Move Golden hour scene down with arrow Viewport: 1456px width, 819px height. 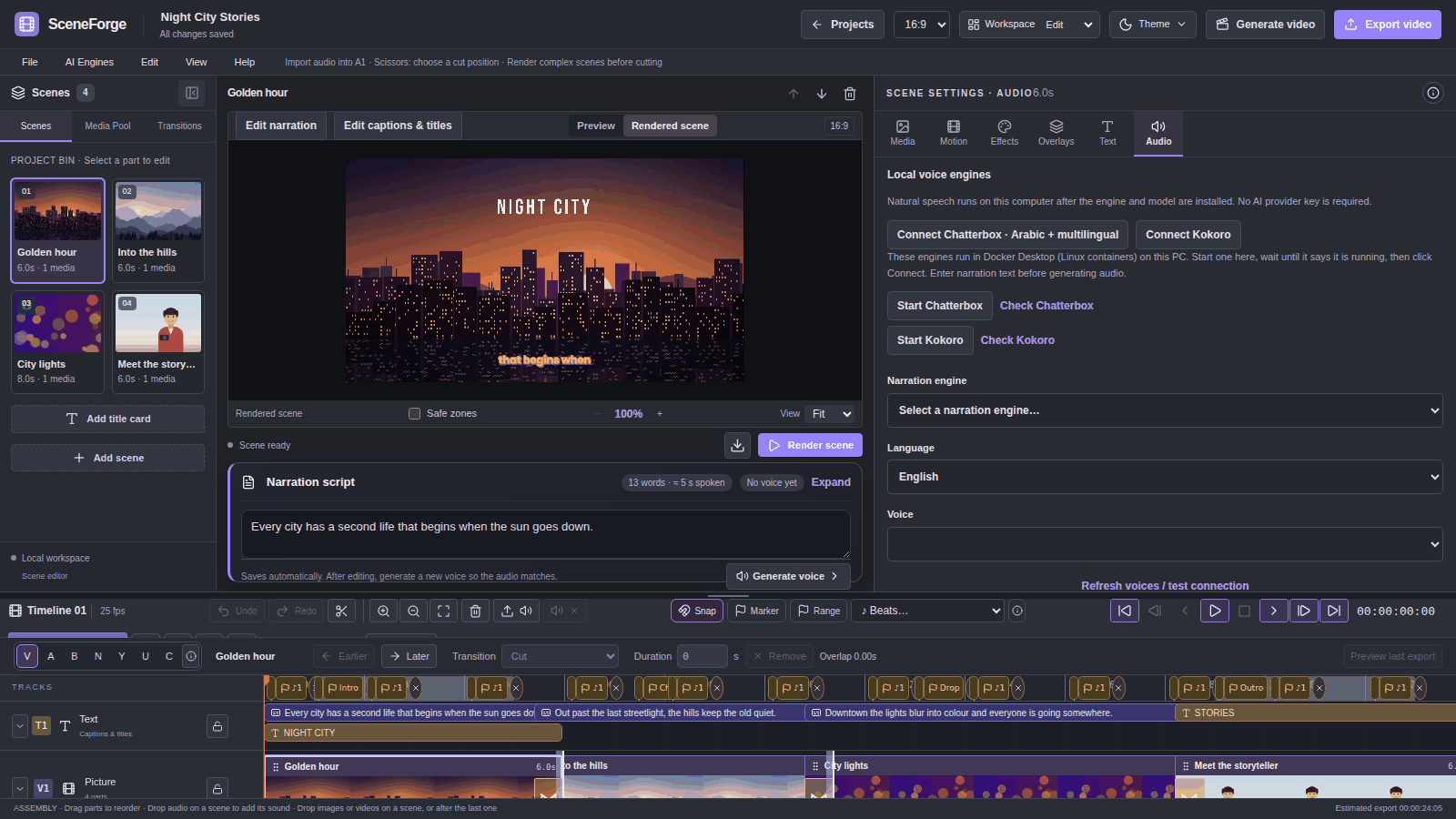822,93
